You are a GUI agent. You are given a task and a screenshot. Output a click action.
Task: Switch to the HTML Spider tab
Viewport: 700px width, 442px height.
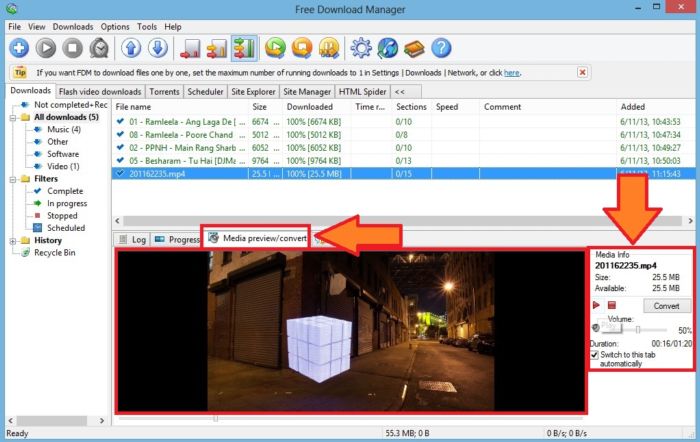pyautogui.click(x=362, y=92)
